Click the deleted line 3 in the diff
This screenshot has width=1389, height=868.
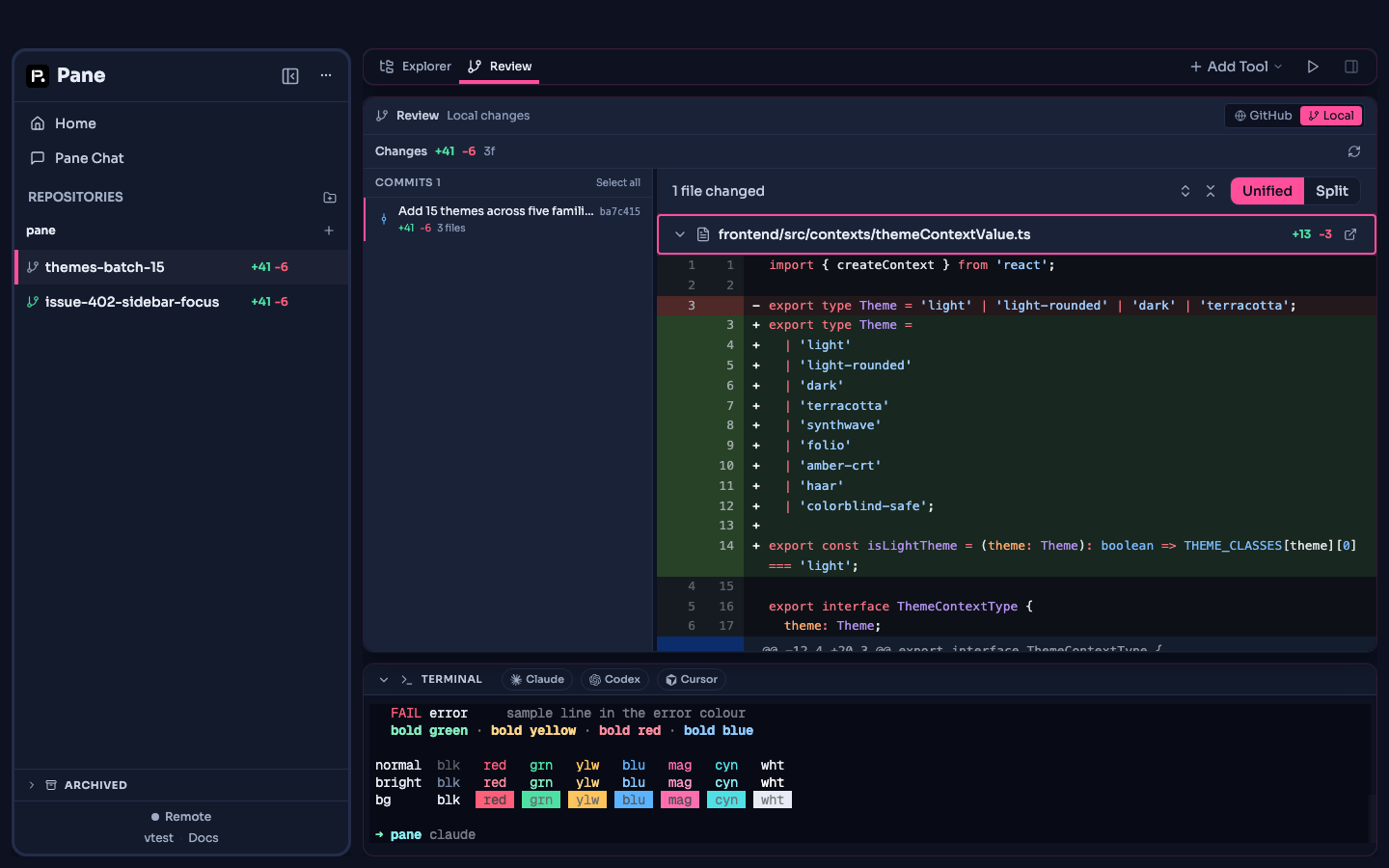point(1017,306)
